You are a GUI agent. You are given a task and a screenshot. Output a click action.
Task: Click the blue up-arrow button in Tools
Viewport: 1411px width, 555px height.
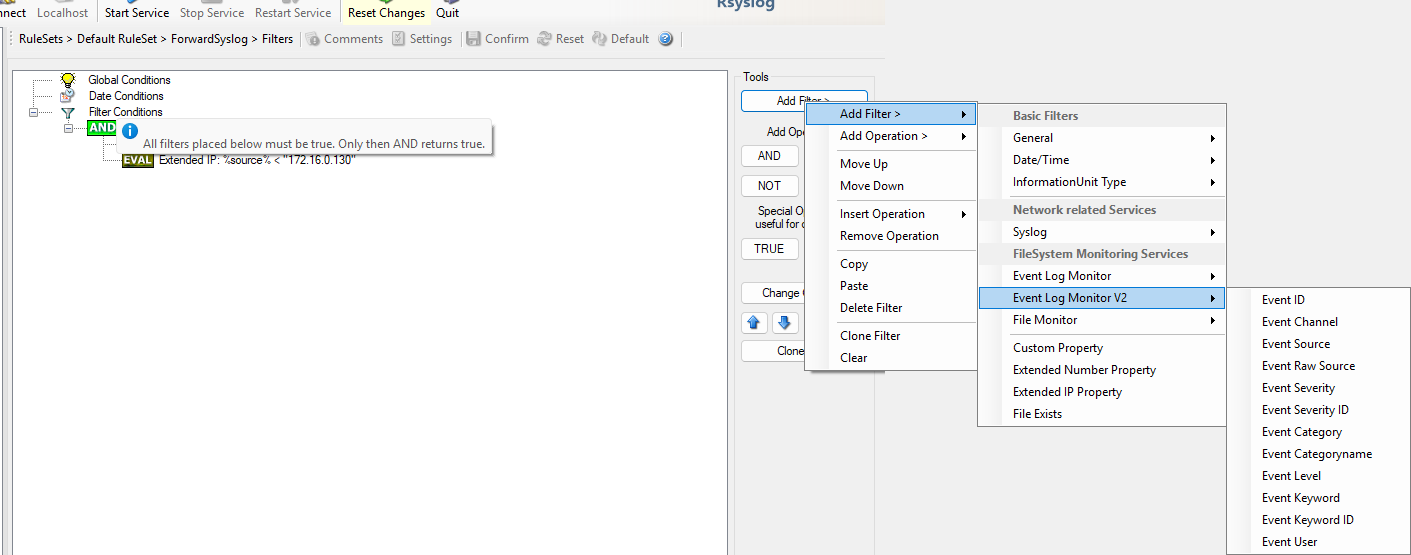[755, 323]
